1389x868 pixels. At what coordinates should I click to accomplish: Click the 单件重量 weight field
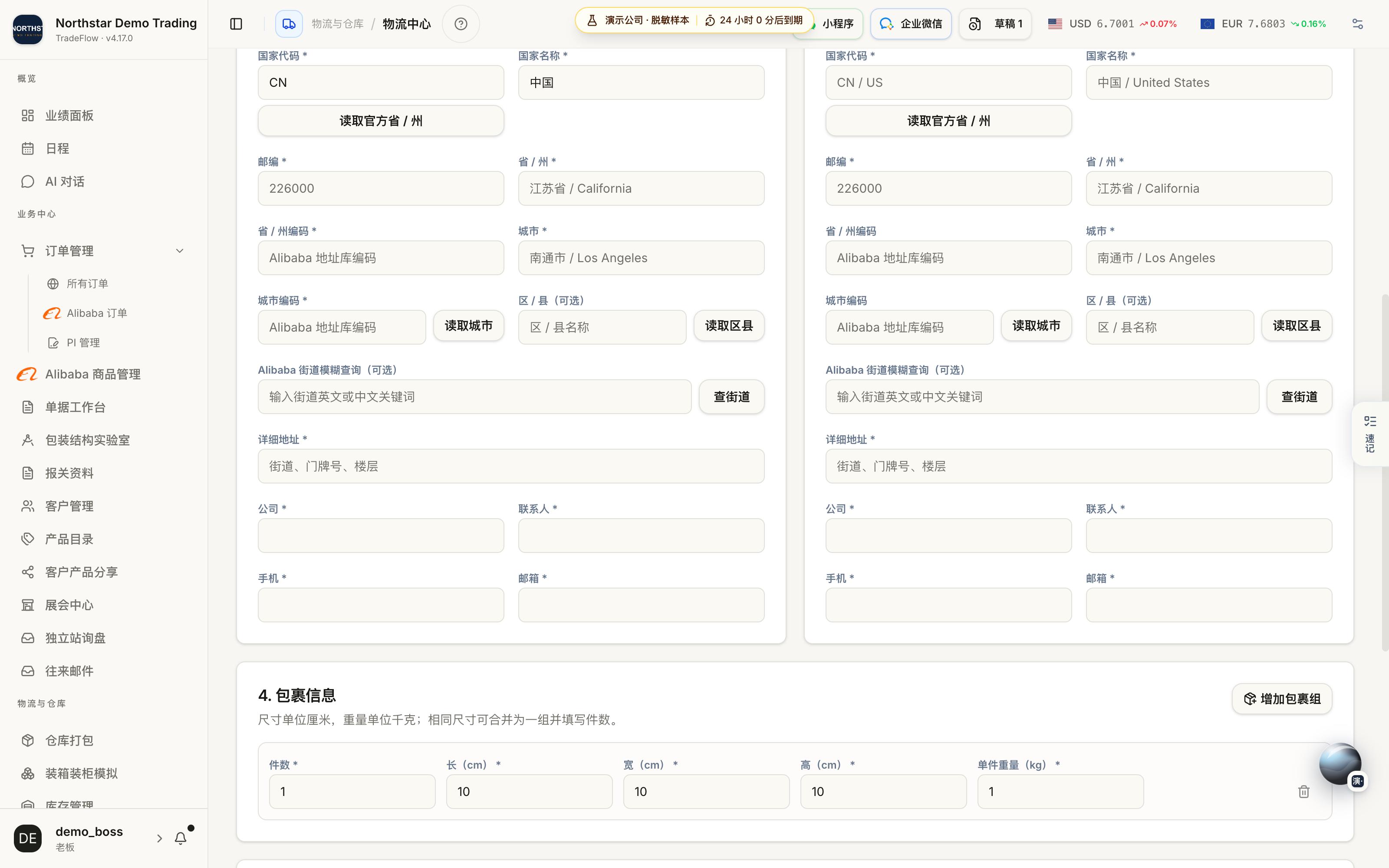pyautogui.click(x=1060, y=792)
